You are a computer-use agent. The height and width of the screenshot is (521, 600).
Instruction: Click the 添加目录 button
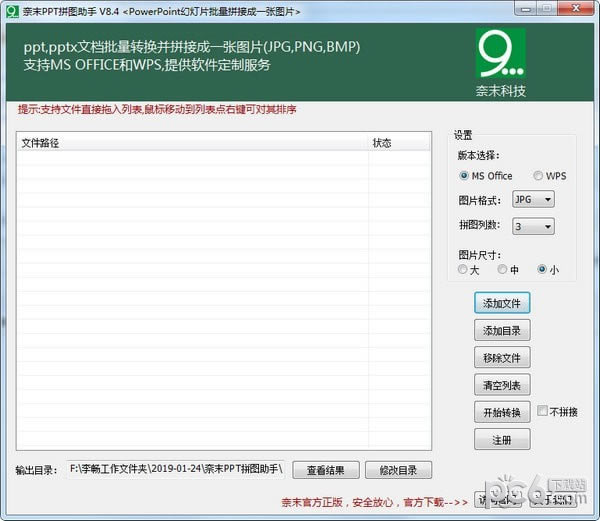click(x=502, y=331)
